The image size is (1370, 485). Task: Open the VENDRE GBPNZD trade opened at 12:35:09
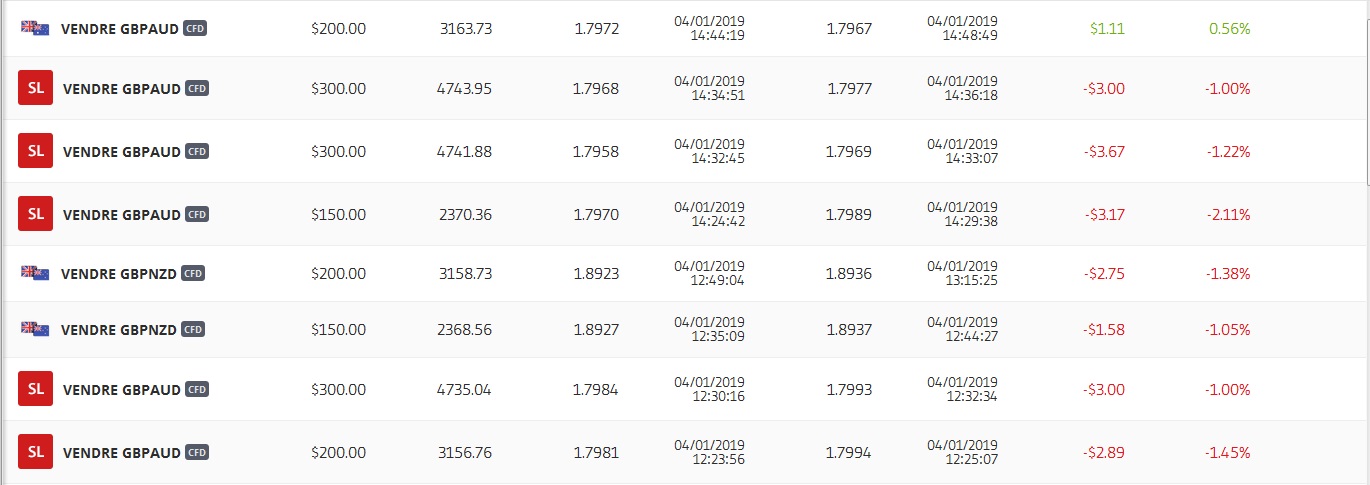pos(119,329)
